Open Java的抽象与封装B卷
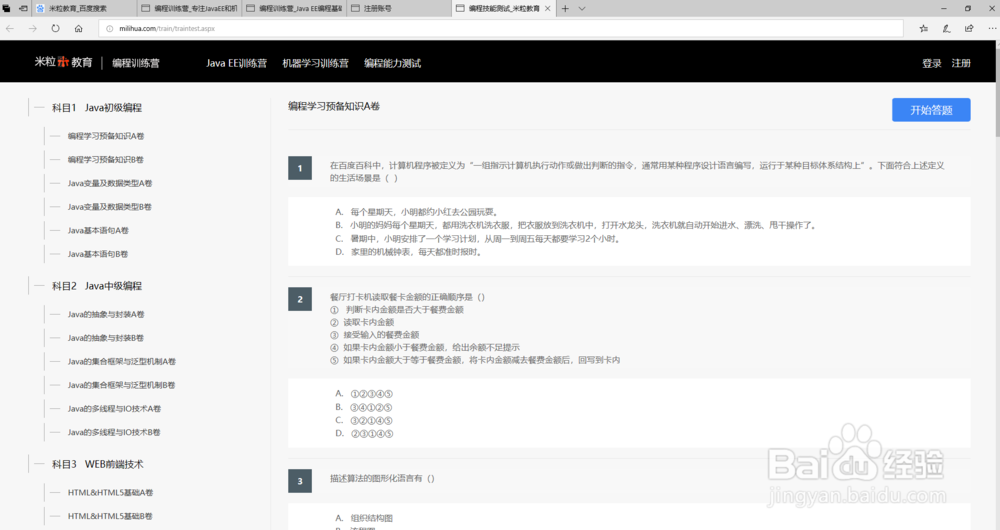The image size is (1000, 530). coord(106,338)
